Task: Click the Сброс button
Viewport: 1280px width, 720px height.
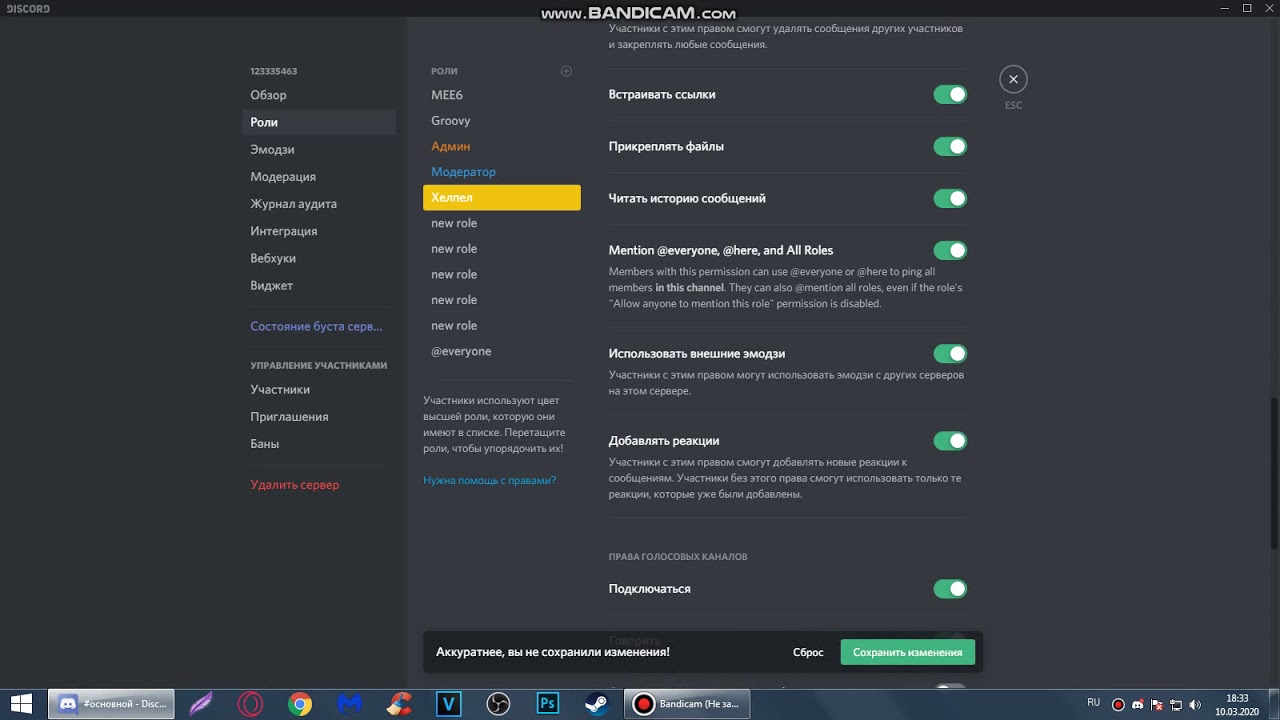Action: click(x=808, y=652)
